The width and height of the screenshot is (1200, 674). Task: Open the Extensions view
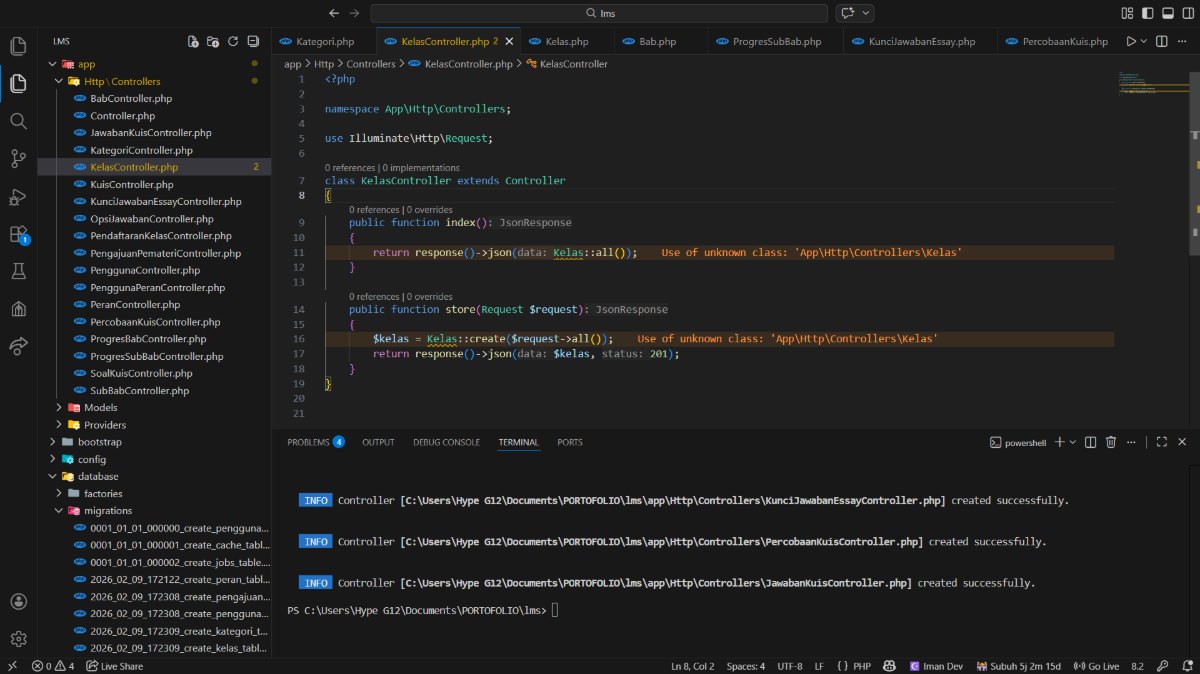(x=18, y=234)
